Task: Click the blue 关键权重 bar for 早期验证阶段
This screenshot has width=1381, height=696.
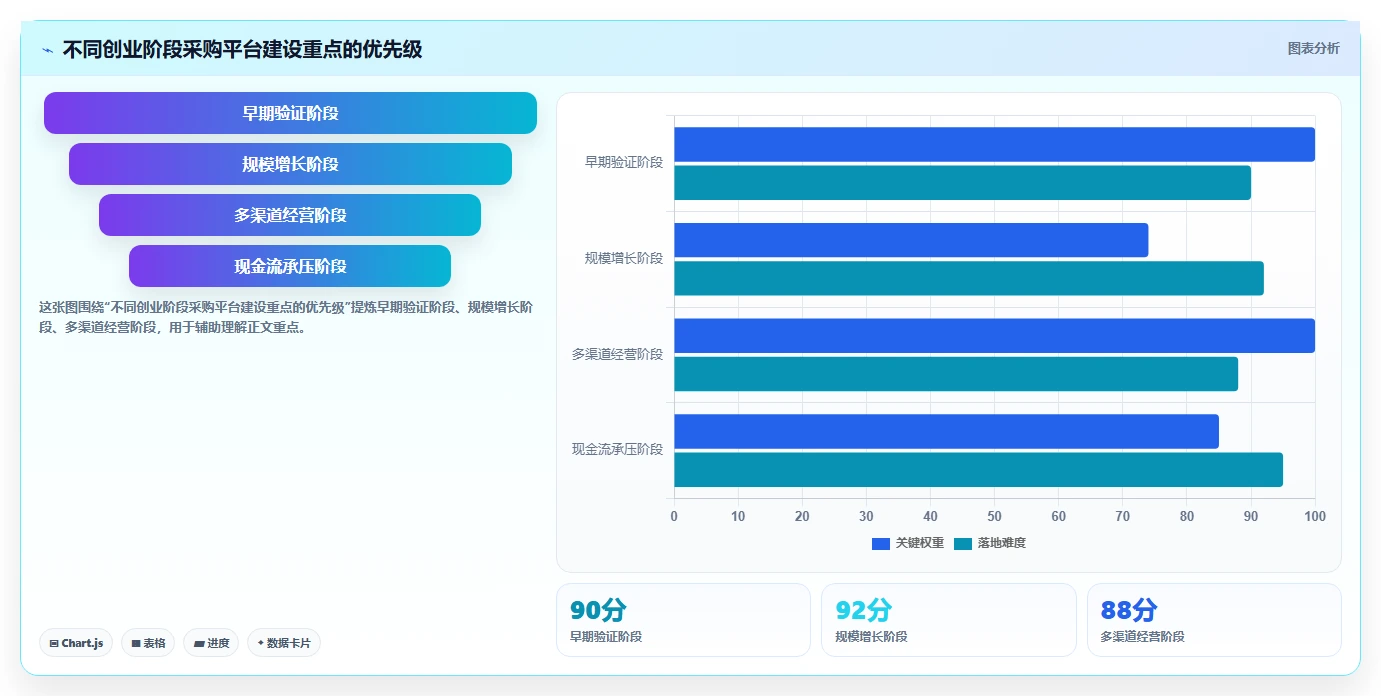Action: click(994, 144)
